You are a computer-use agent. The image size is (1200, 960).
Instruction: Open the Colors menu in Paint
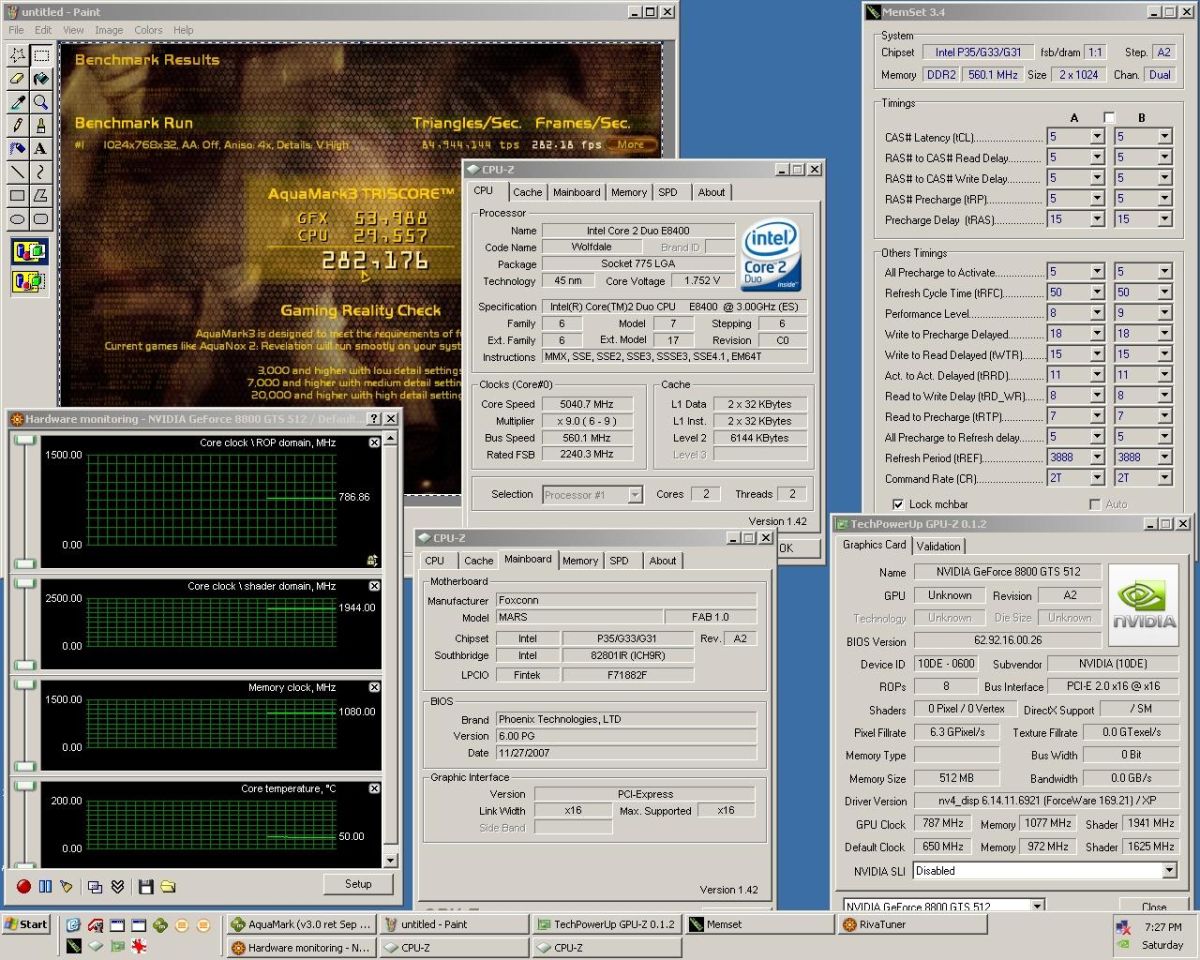pos(148,30)
